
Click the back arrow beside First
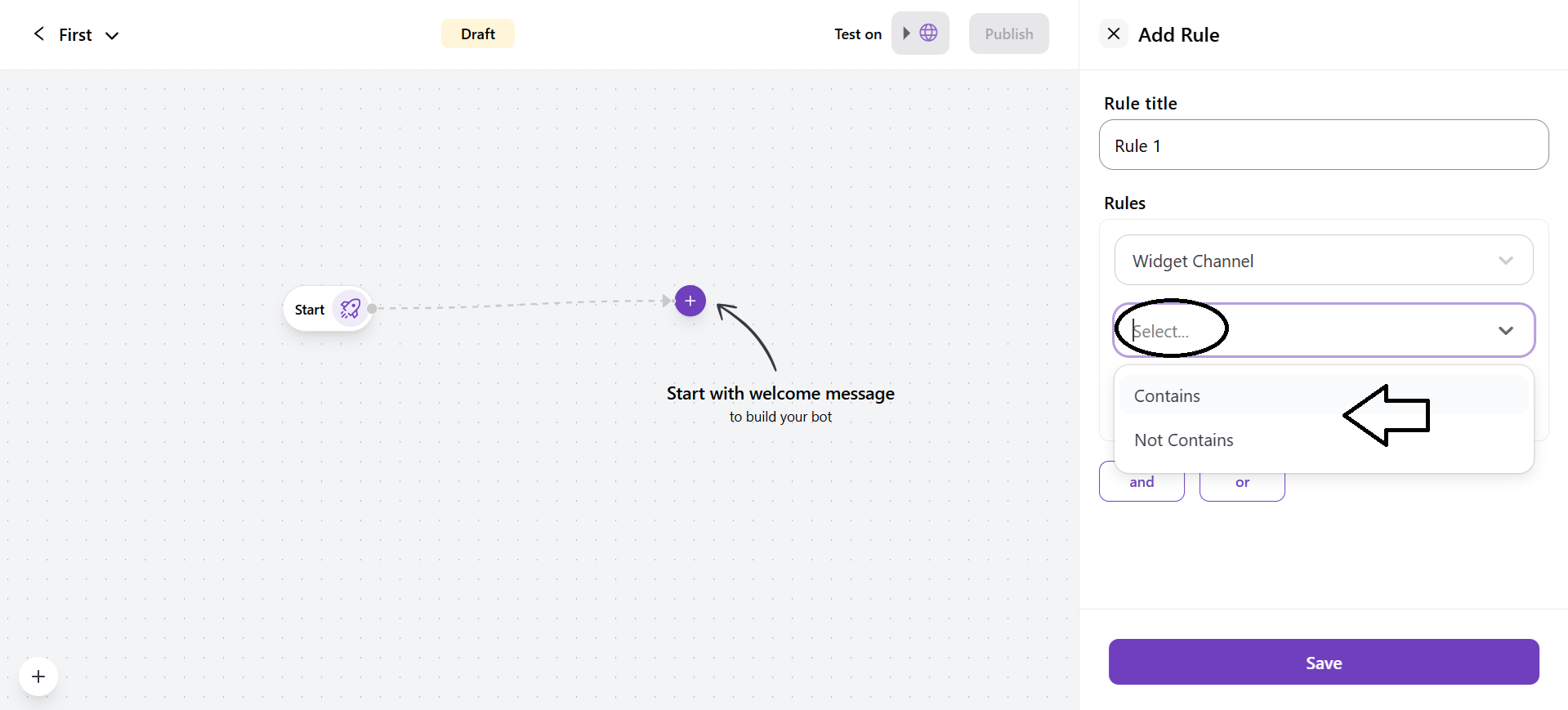38,33
